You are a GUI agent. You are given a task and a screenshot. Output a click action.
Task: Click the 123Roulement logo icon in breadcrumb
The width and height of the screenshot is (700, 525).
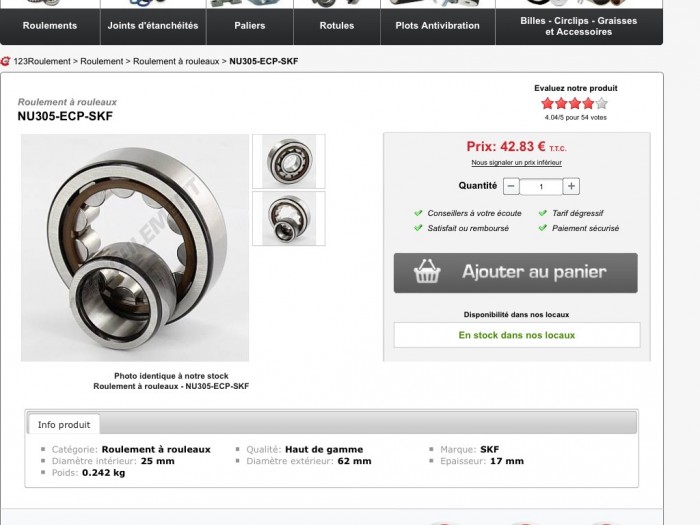coord(5,61)
